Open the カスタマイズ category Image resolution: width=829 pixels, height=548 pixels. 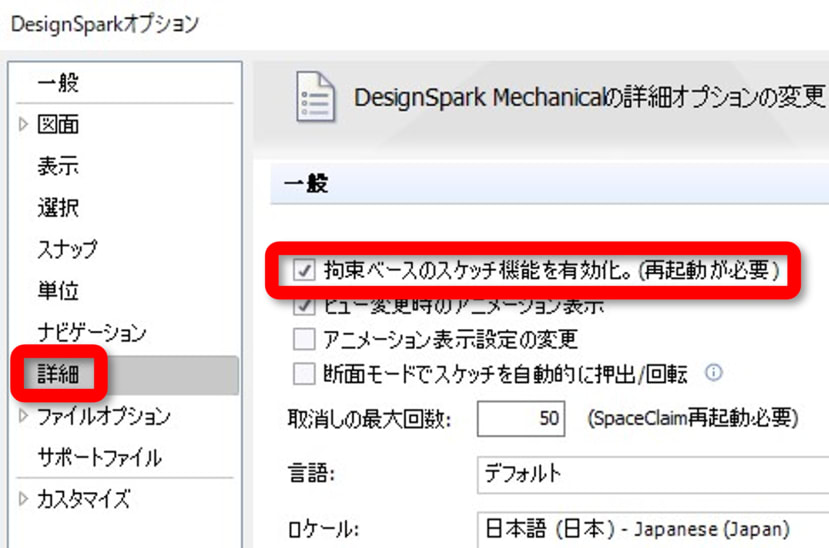click(84, 499)
